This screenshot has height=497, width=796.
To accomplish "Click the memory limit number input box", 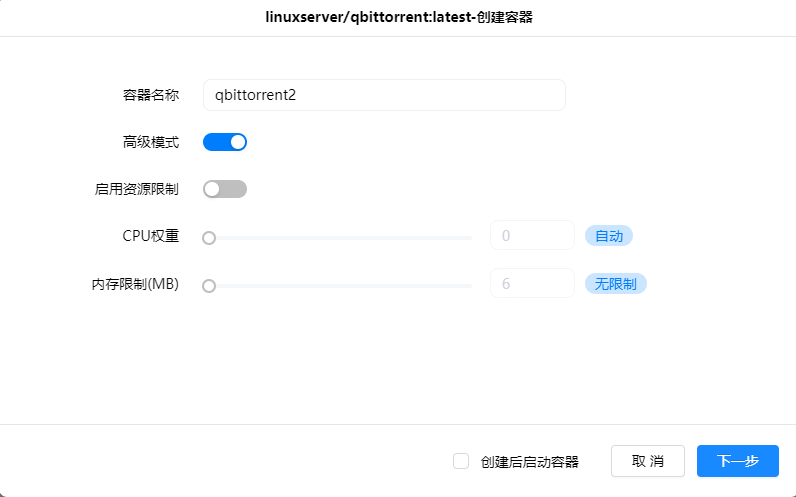I will pyautogui.click(x=532, y=284).
